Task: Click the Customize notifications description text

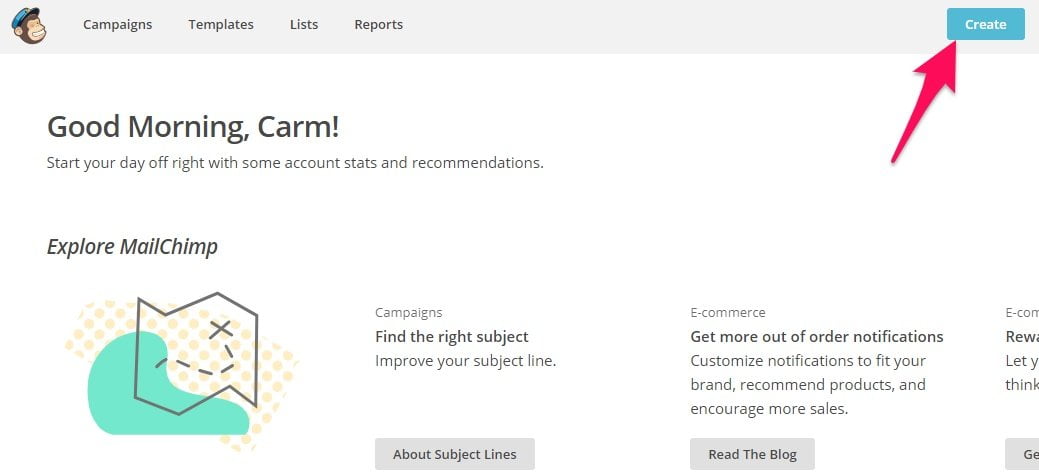Action: pyautogui.click(x=808, y=385)
